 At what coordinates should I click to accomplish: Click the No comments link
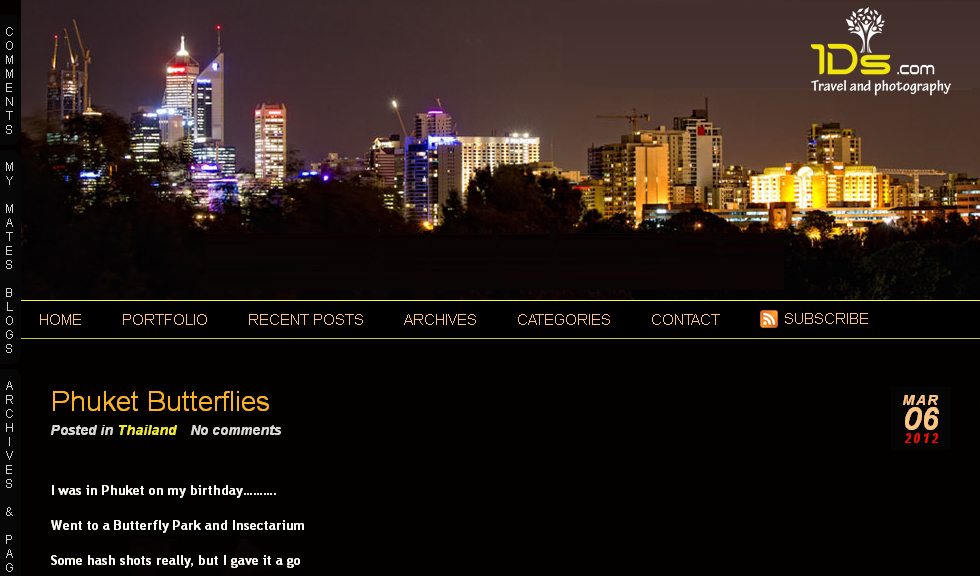(236, 430)
